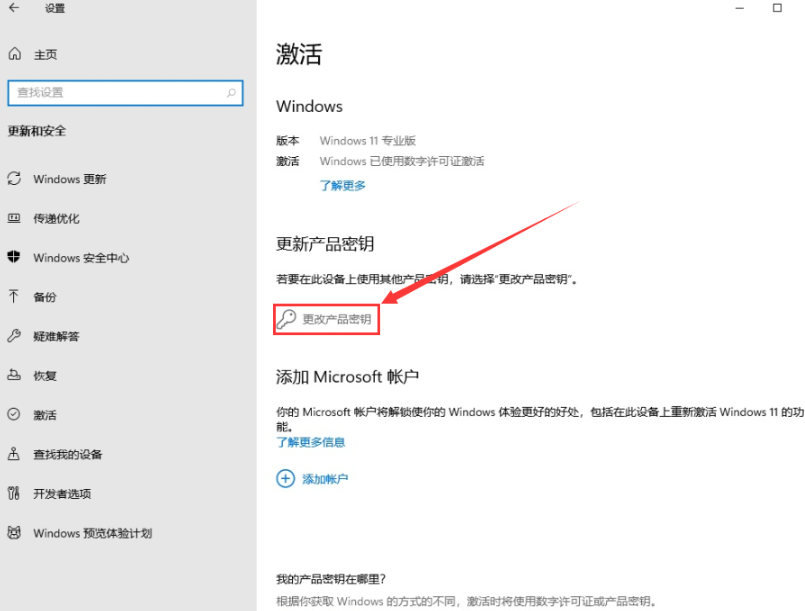Select 激活 in the left sidebar

[x=45, y=415]
